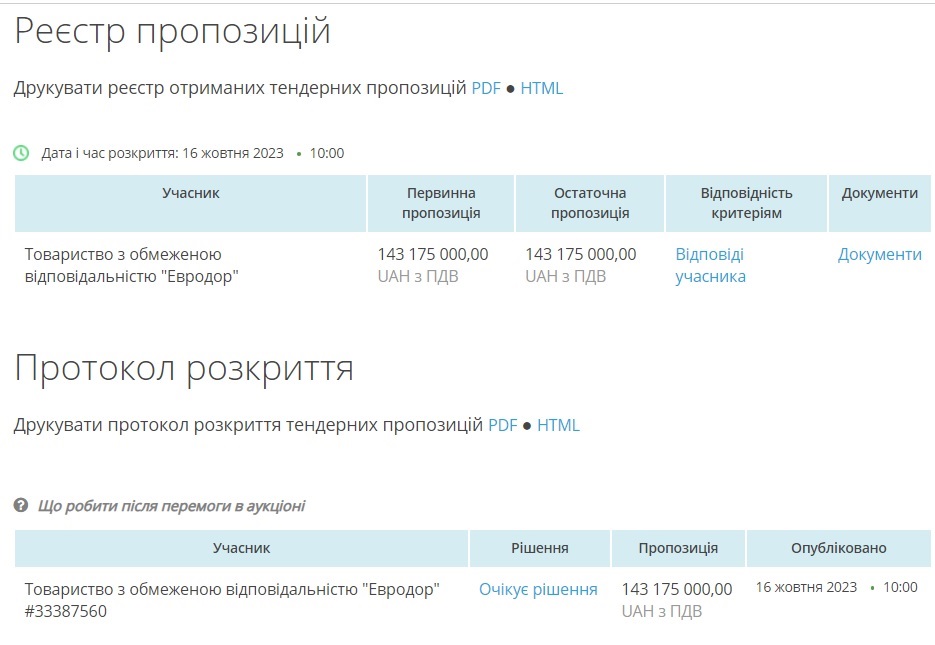The height and width of the screenshot is (645, 935).
Task: Open HTML version of disclosure protocol
Action: [x=558, y=426]
